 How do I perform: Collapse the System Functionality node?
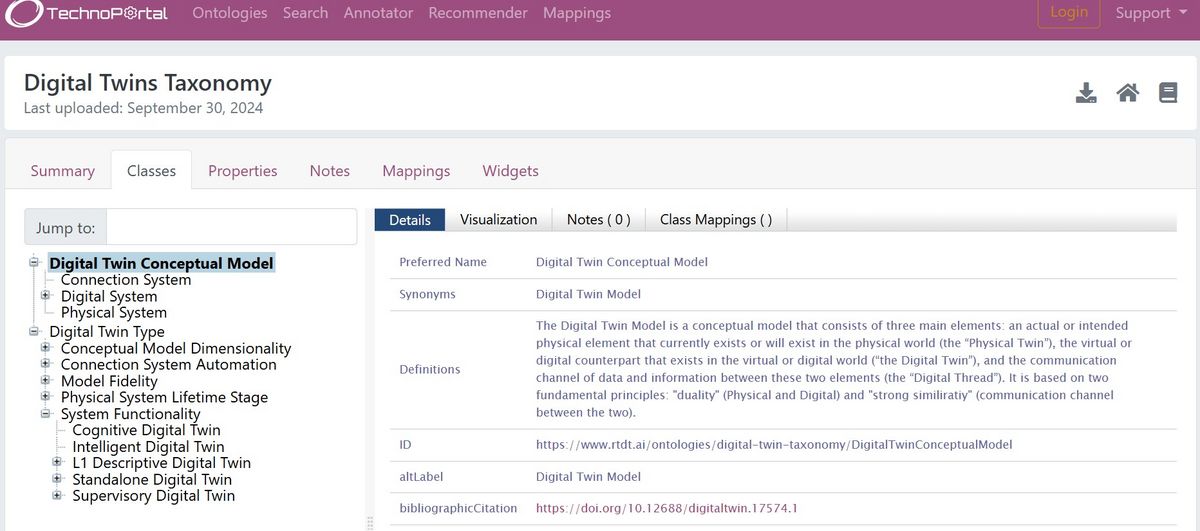(x=45, y=413)
